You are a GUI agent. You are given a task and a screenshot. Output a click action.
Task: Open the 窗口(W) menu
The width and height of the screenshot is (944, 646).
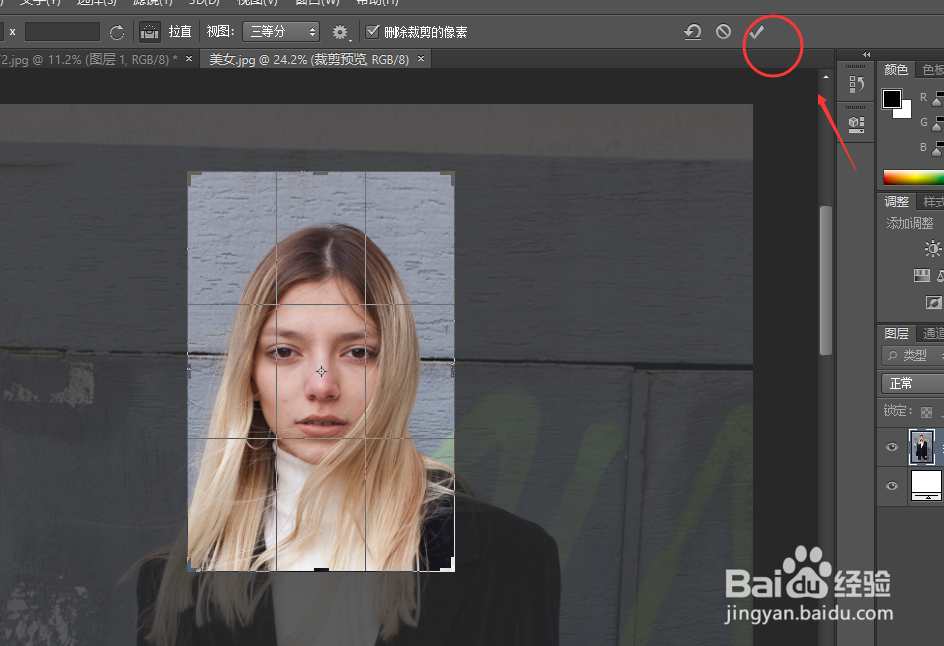[317, 2]
